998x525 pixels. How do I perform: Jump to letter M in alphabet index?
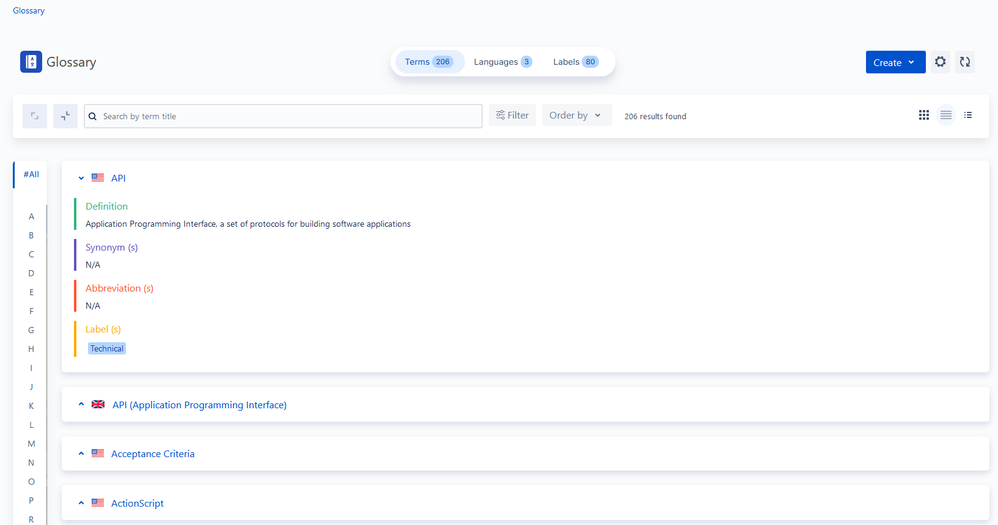(31, 444)
